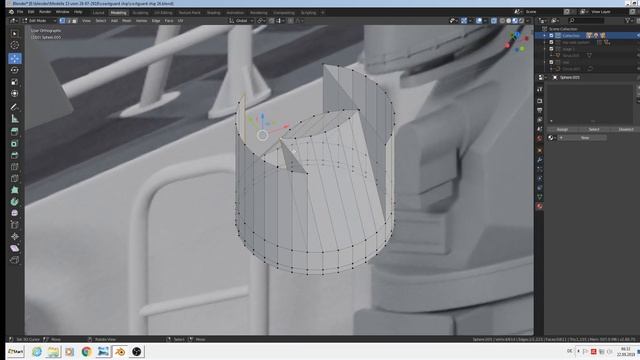The height and width of the screenshot is (360, 640).
Task: Click the Assign material button
Action: click(562, 129)
